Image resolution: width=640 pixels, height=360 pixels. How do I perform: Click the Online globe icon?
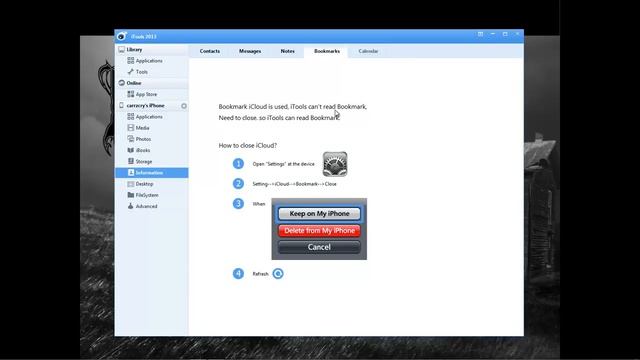pos(121,83)
